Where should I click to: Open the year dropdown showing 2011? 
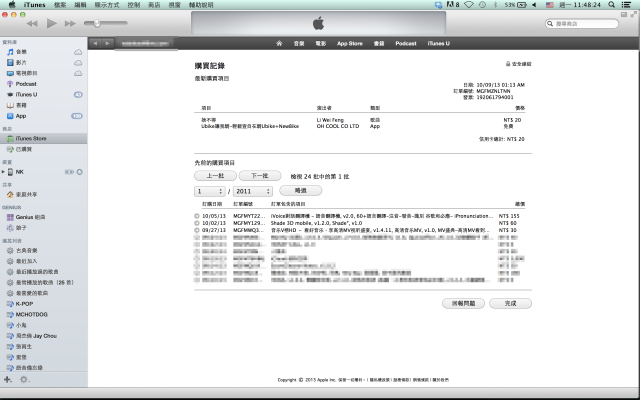[x=252, y=191]
